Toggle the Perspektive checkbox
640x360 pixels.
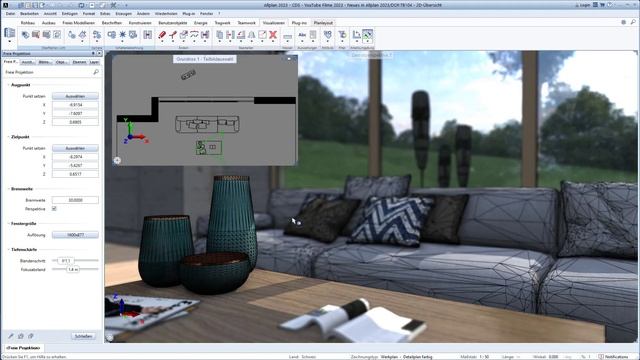coord(54,209)
